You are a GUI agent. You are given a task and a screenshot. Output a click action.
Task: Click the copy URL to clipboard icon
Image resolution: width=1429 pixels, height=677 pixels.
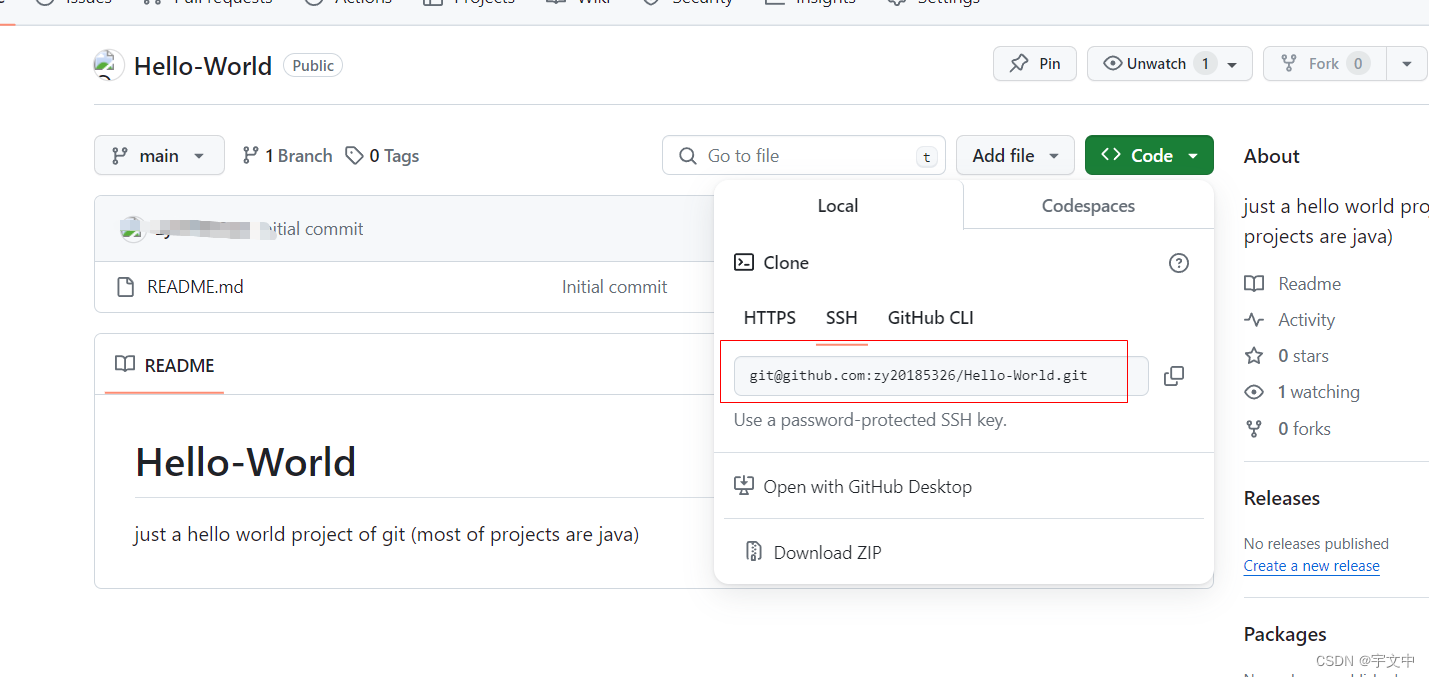point(1174,376)
